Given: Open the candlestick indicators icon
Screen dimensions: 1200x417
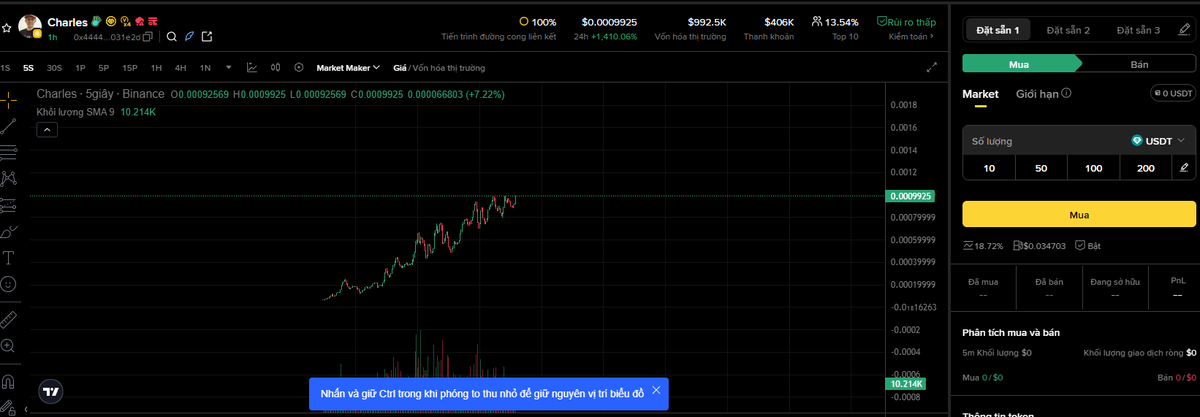Looking at the screenshot, I should click(x=276, y=68).
